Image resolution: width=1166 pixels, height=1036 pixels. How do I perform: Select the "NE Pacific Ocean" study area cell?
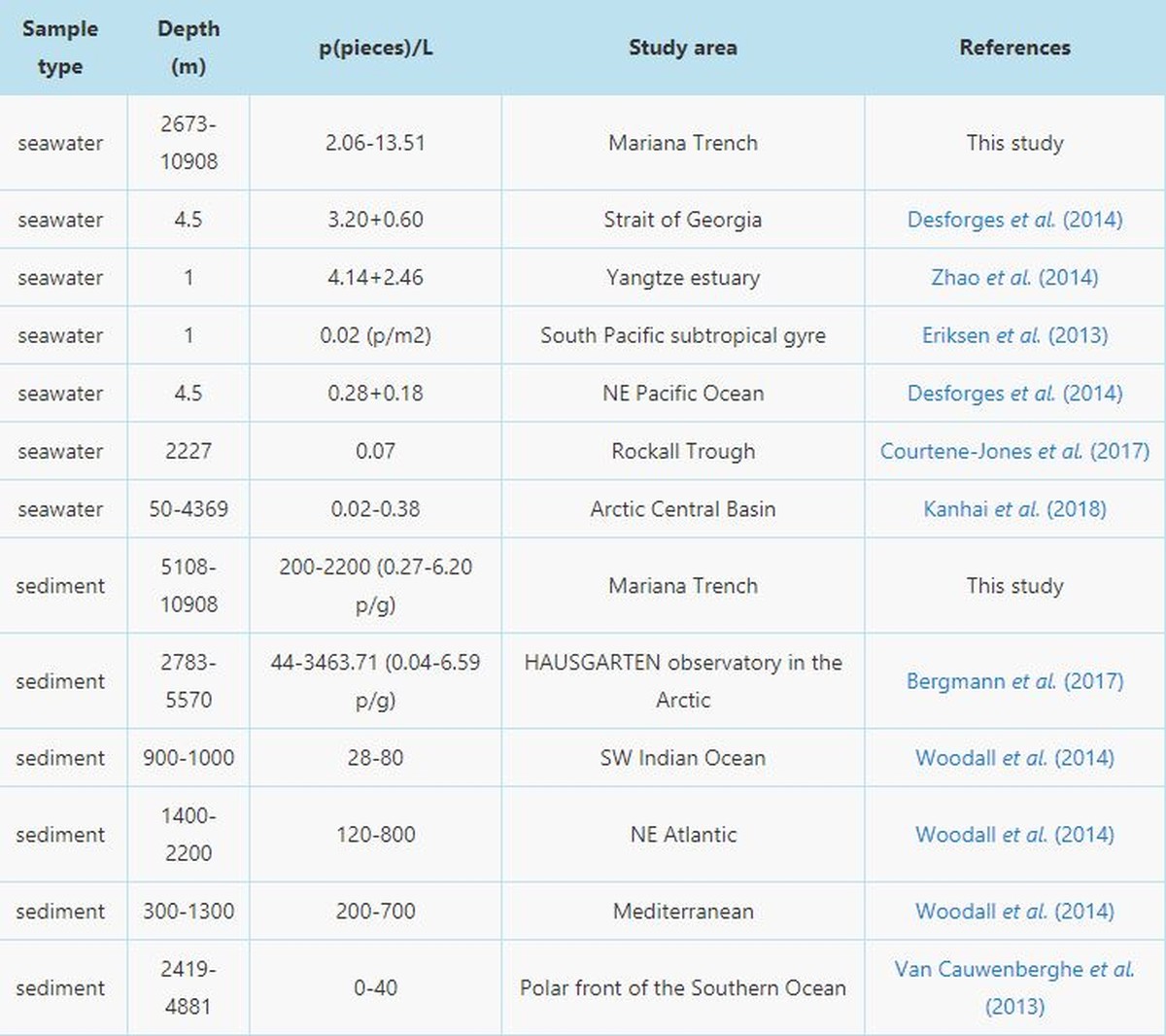tap(683, 394)
